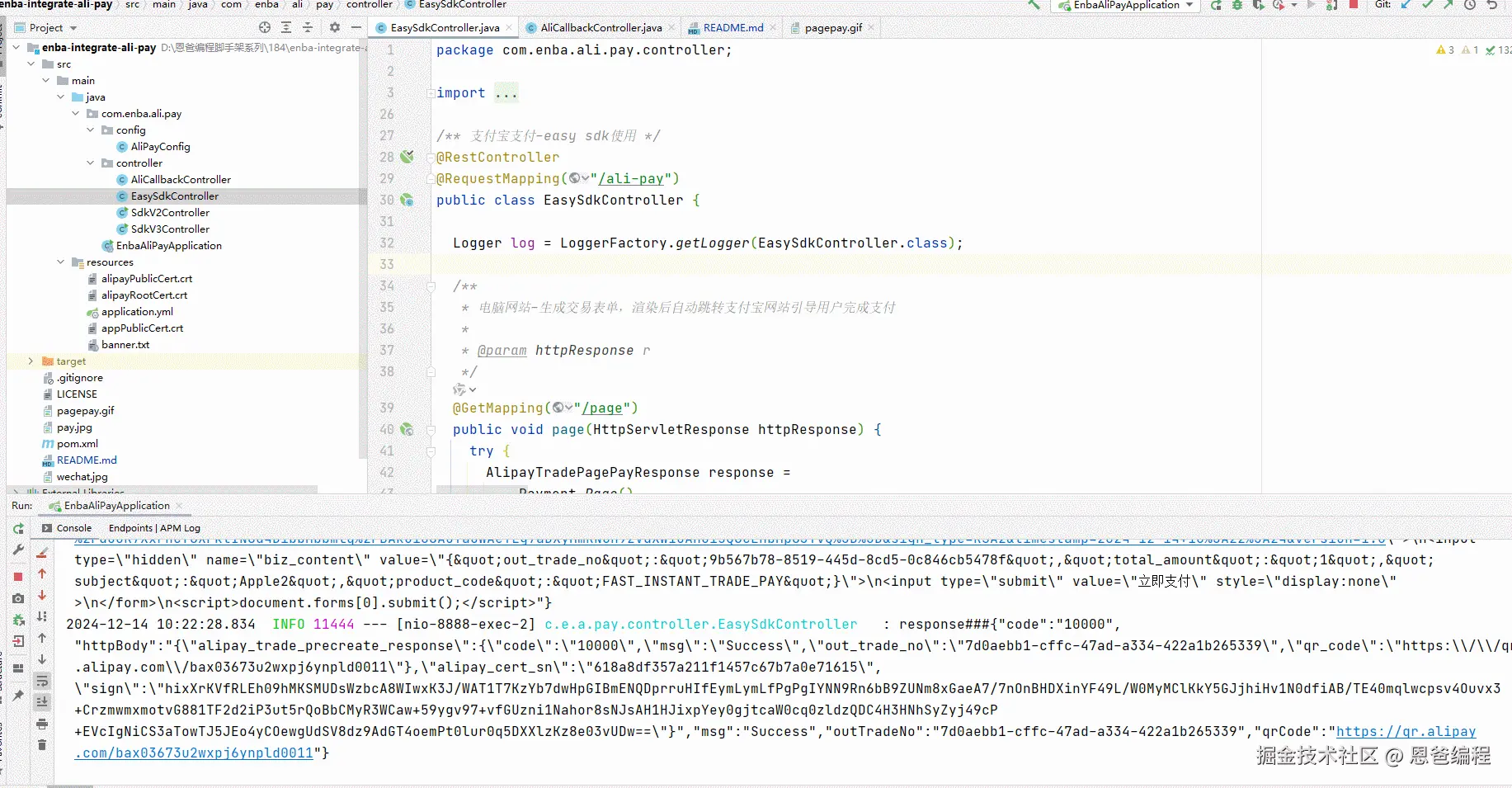Collapse the src folder

pos(31,64)
